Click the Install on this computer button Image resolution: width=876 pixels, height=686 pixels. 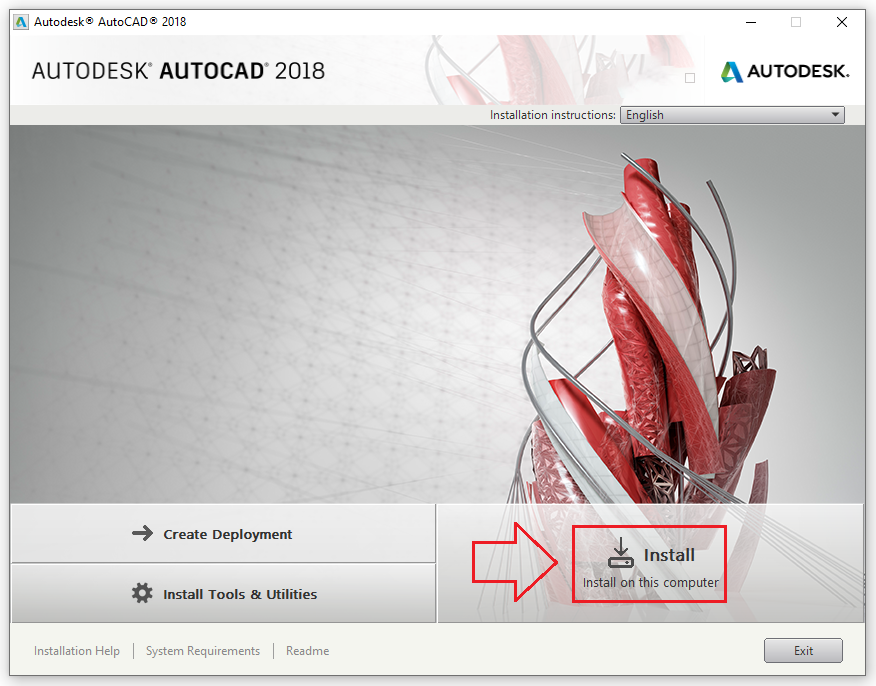coord(649,564)
